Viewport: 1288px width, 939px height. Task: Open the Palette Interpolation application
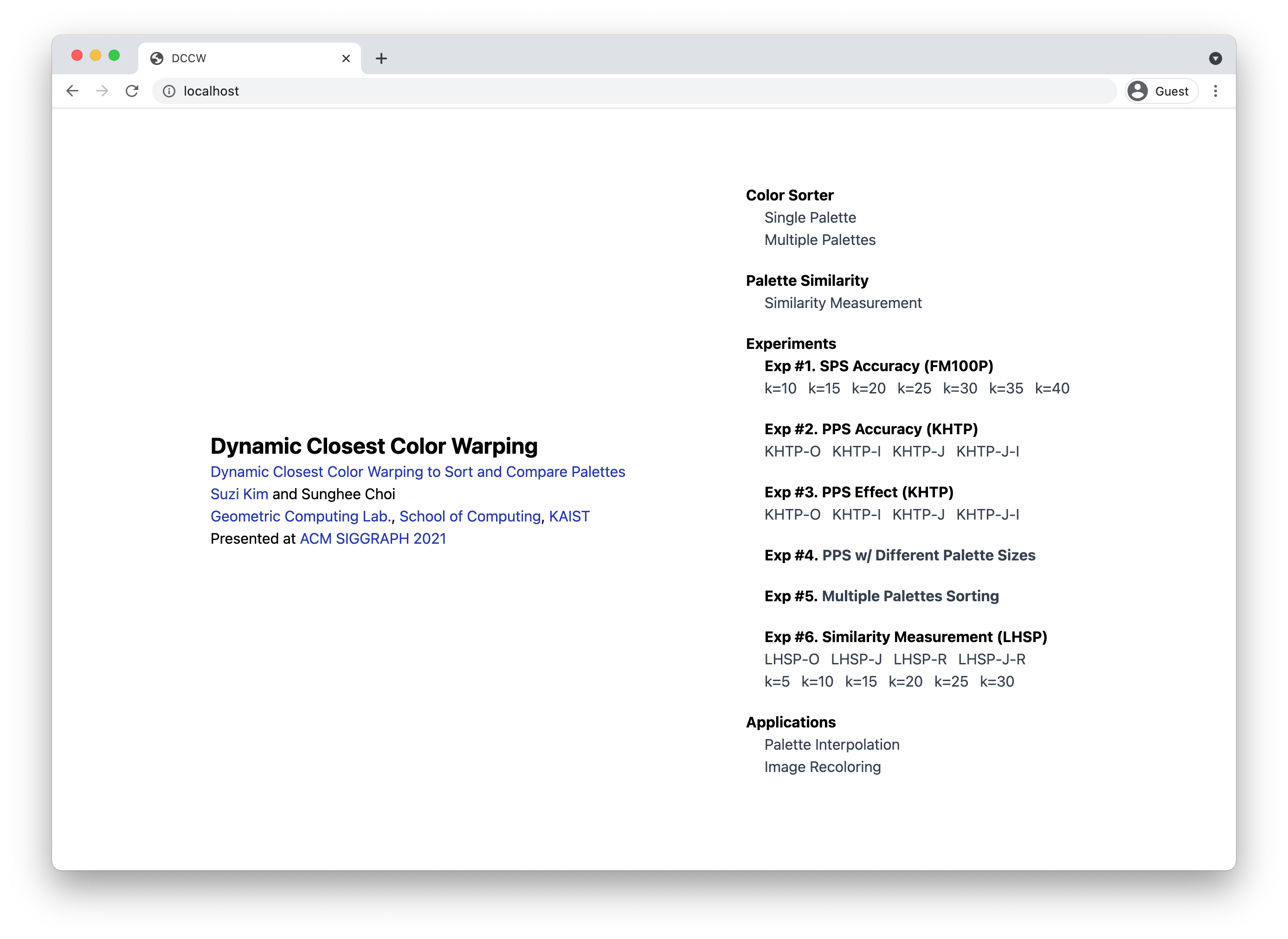tap(831, 745)
